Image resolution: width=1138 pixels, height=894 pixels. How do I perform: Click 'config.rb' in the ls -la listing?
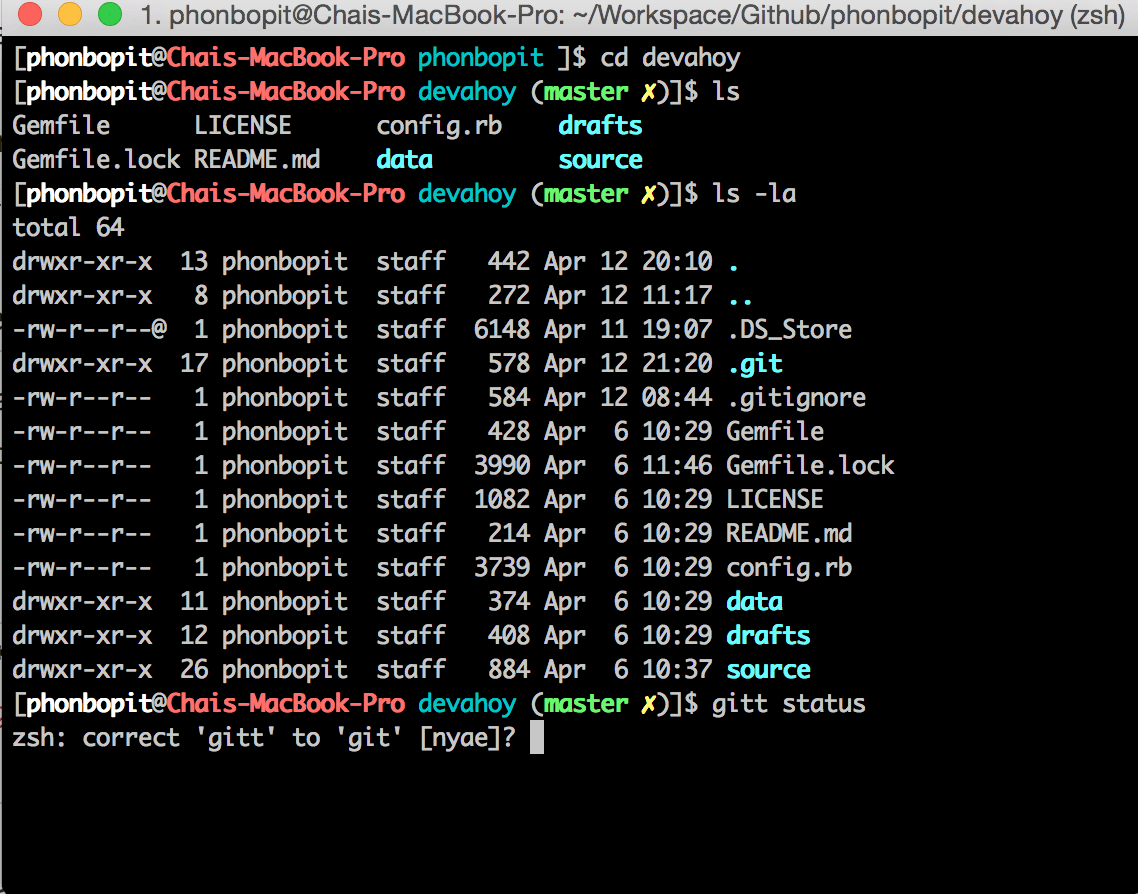(790, 568)
